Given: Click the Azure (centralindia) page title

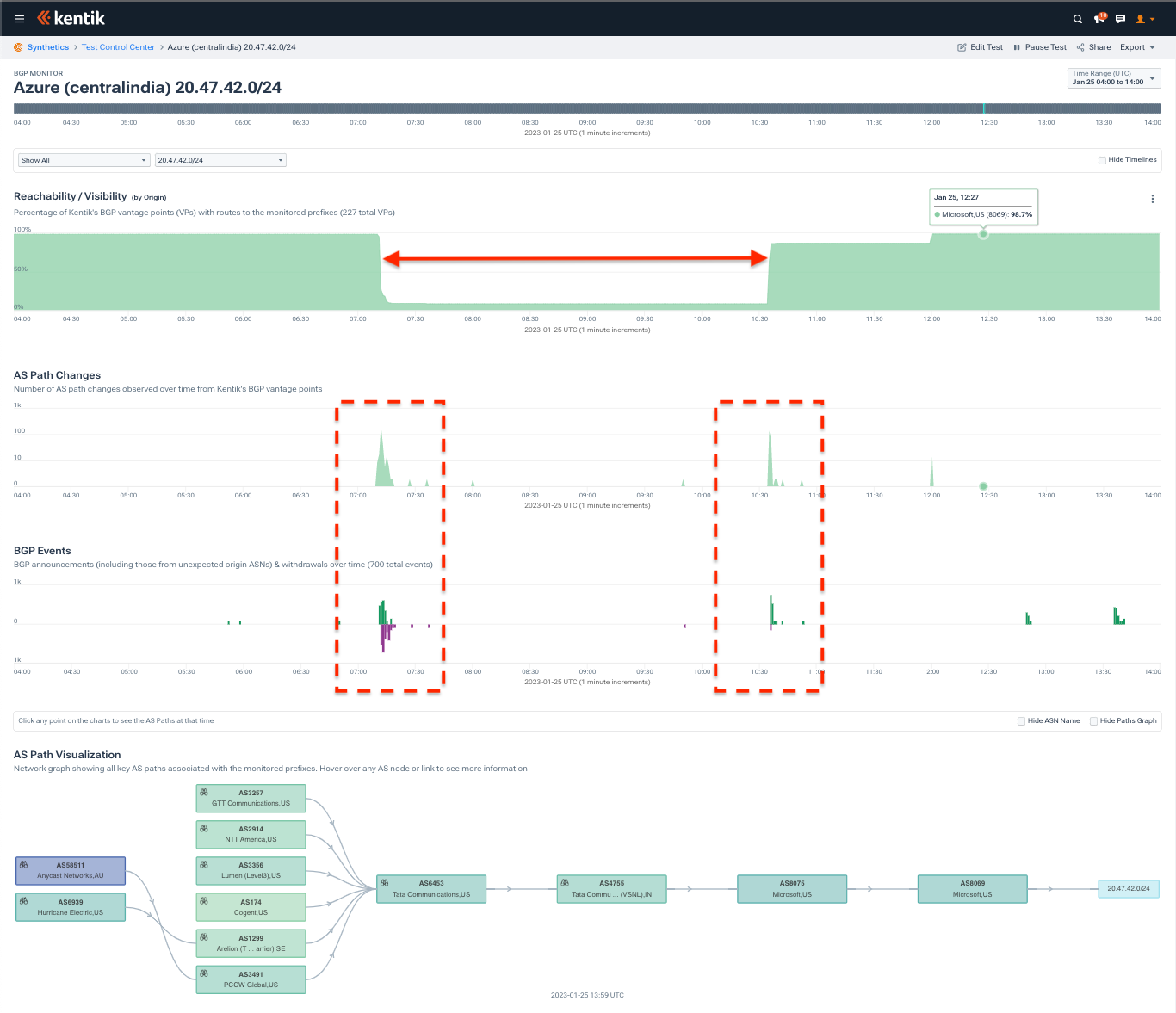Looking at the screenshot, I should tap(147, 87).
